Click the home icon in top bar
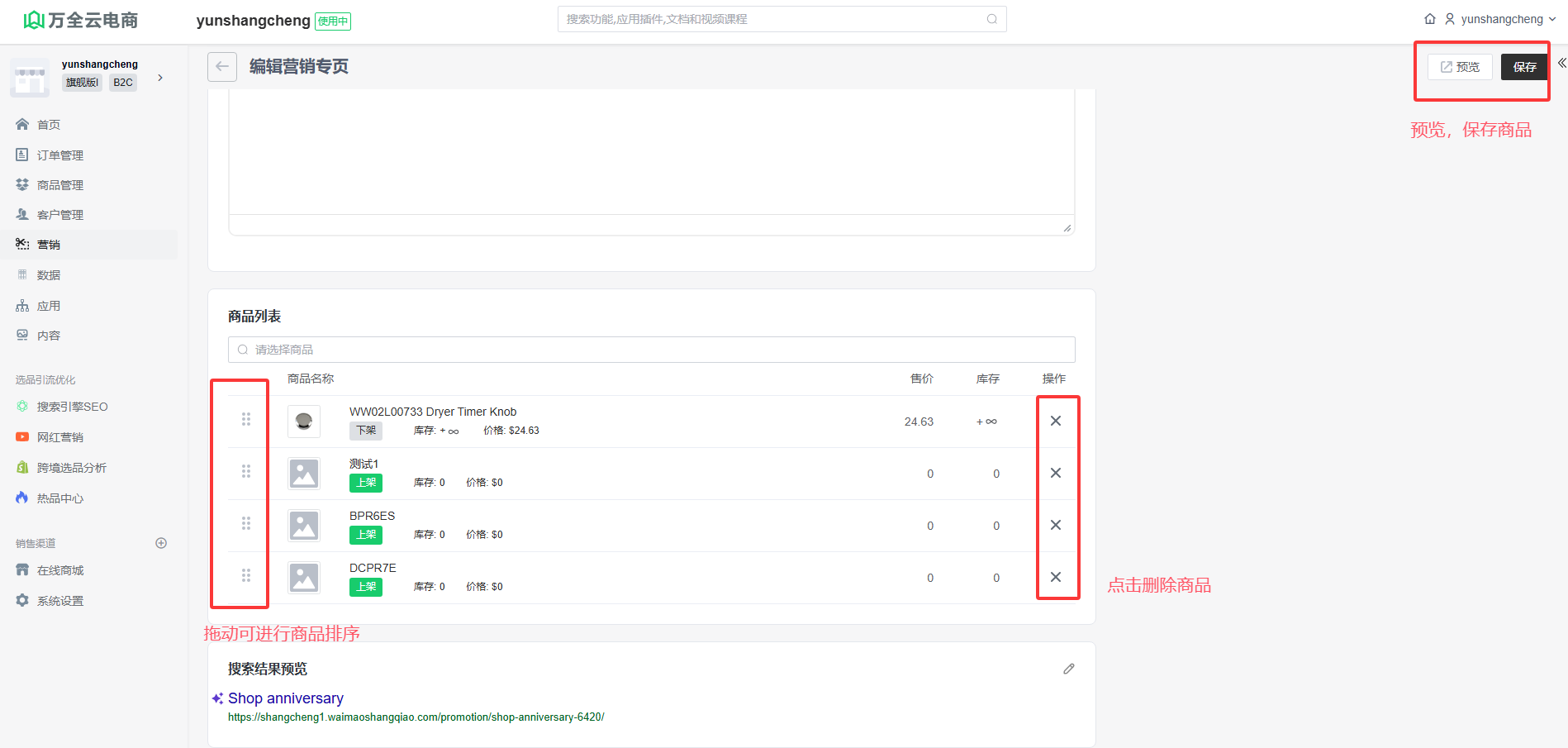Screen dimensions: 1568x748 (1430, 19)
